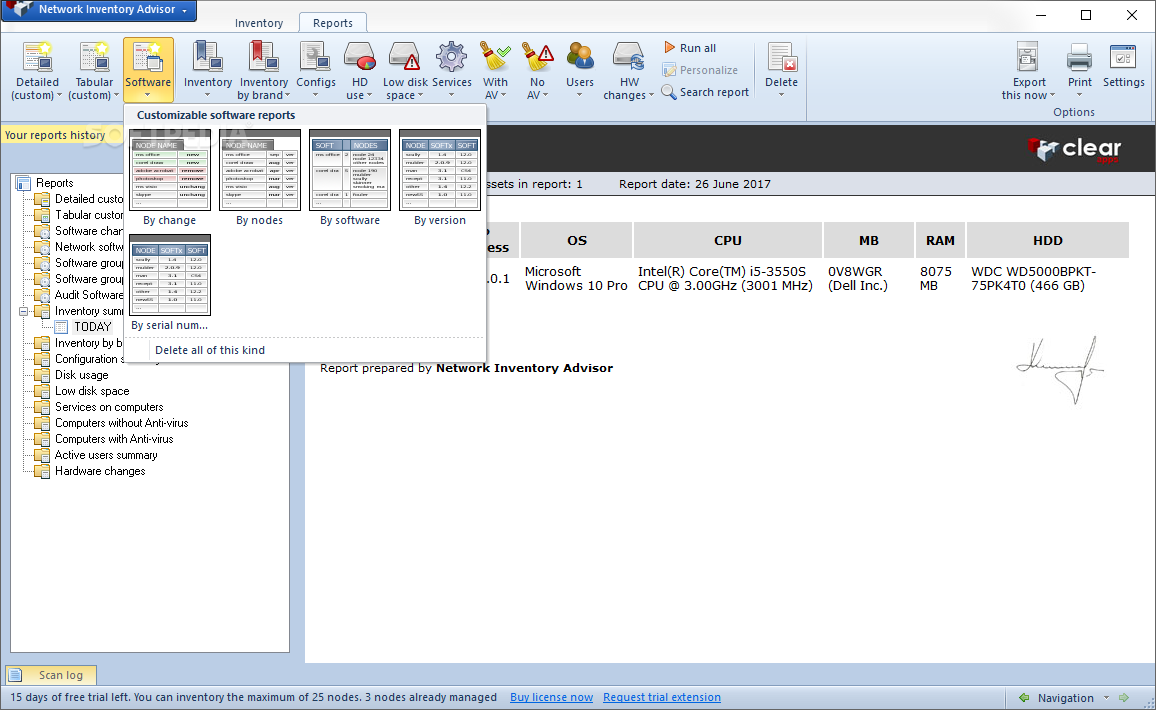1156x710 pixels.
Task: Select the TODAY report in the tree
Action: 93,327
